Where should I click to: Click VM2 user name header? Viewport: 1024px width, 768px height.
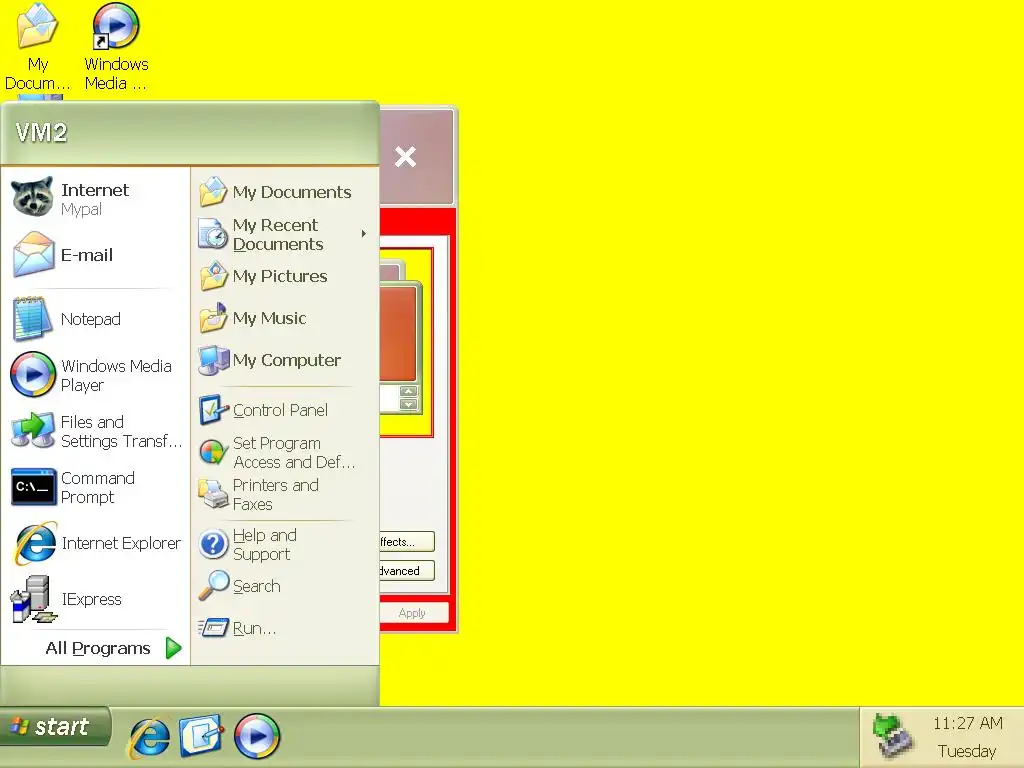point(41,133)
